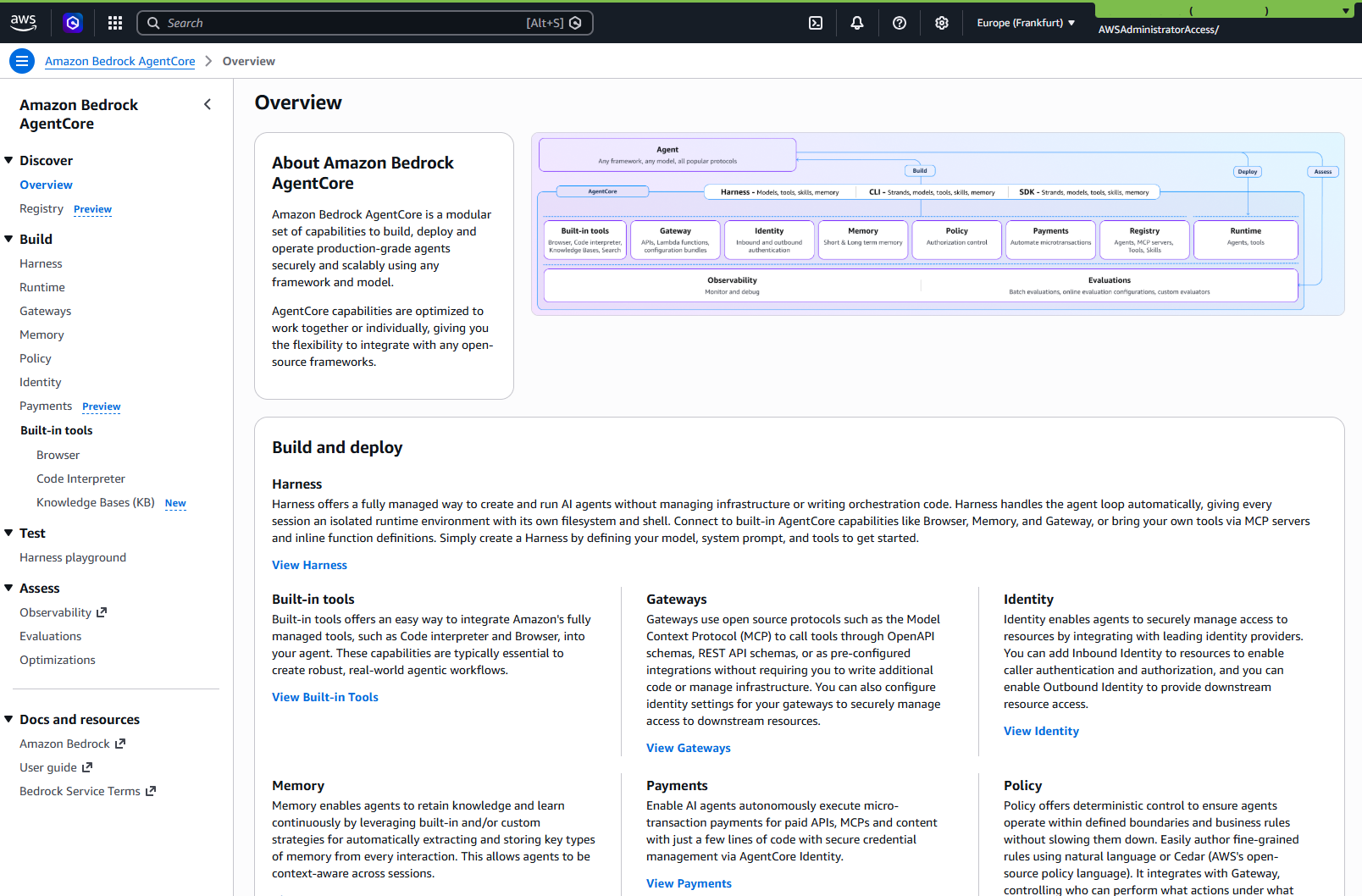Open the account menu dropdown arrow
Viewport: 1362px width, 896px height.
click(1345, 11)
